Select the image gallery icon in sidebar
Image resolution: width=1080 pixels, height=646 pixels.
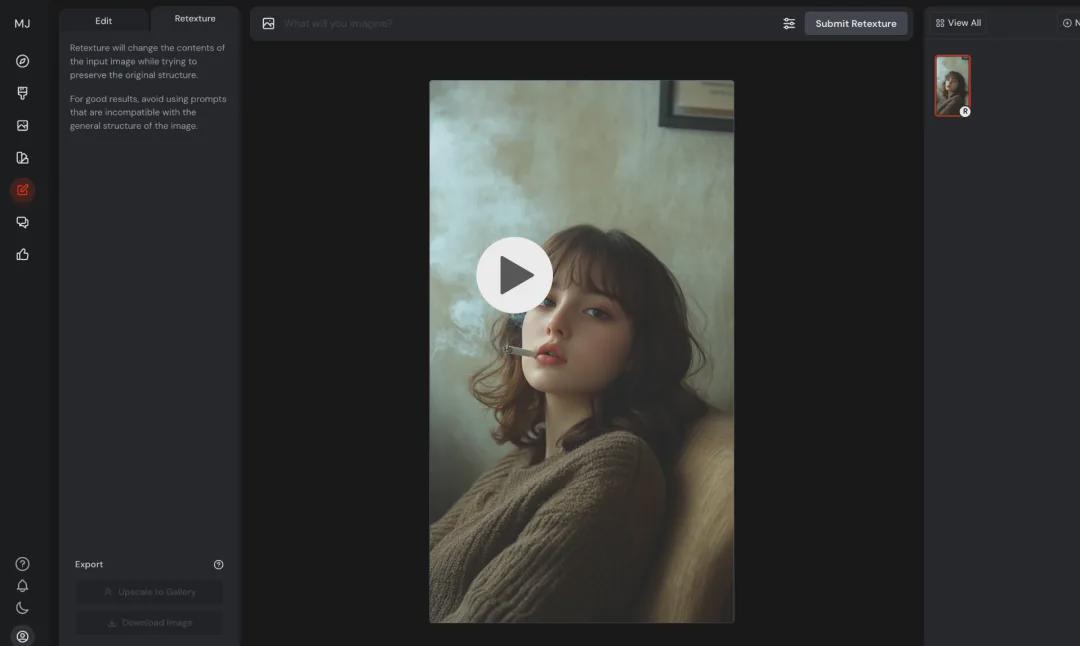click(x=22, y=126)
